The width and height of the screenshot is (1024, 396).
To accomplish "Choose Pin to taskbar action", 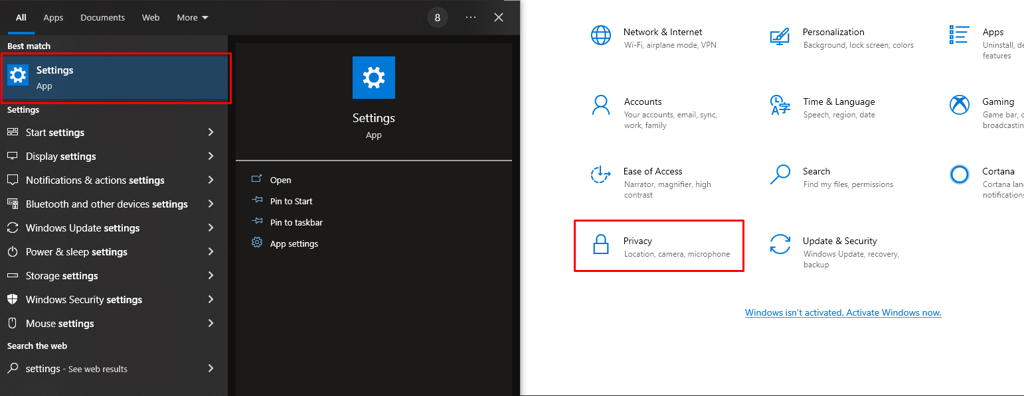I will pos(296,222).
